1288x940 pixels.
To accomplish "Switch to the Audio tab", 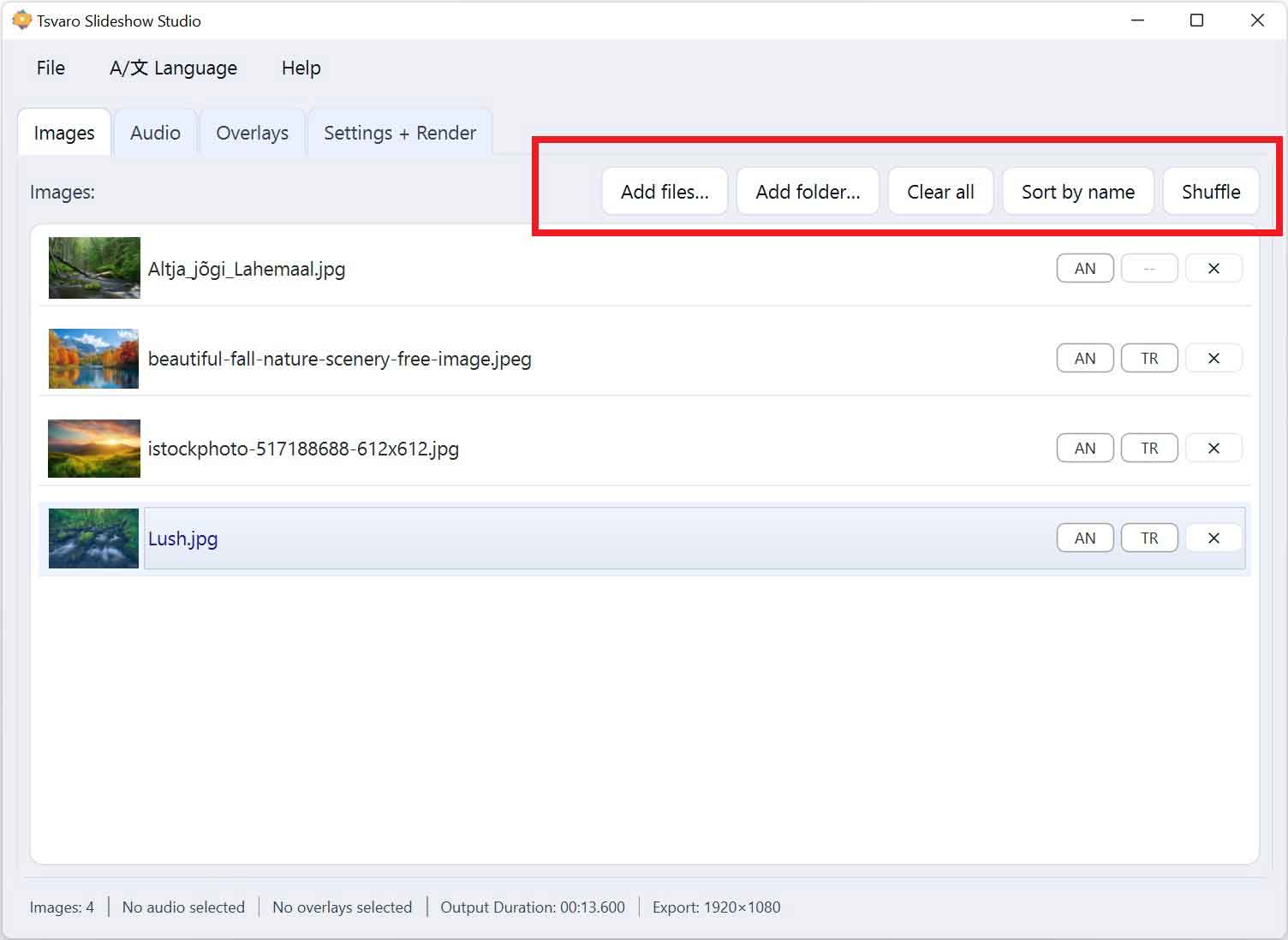I will click(x=155, y=133).
